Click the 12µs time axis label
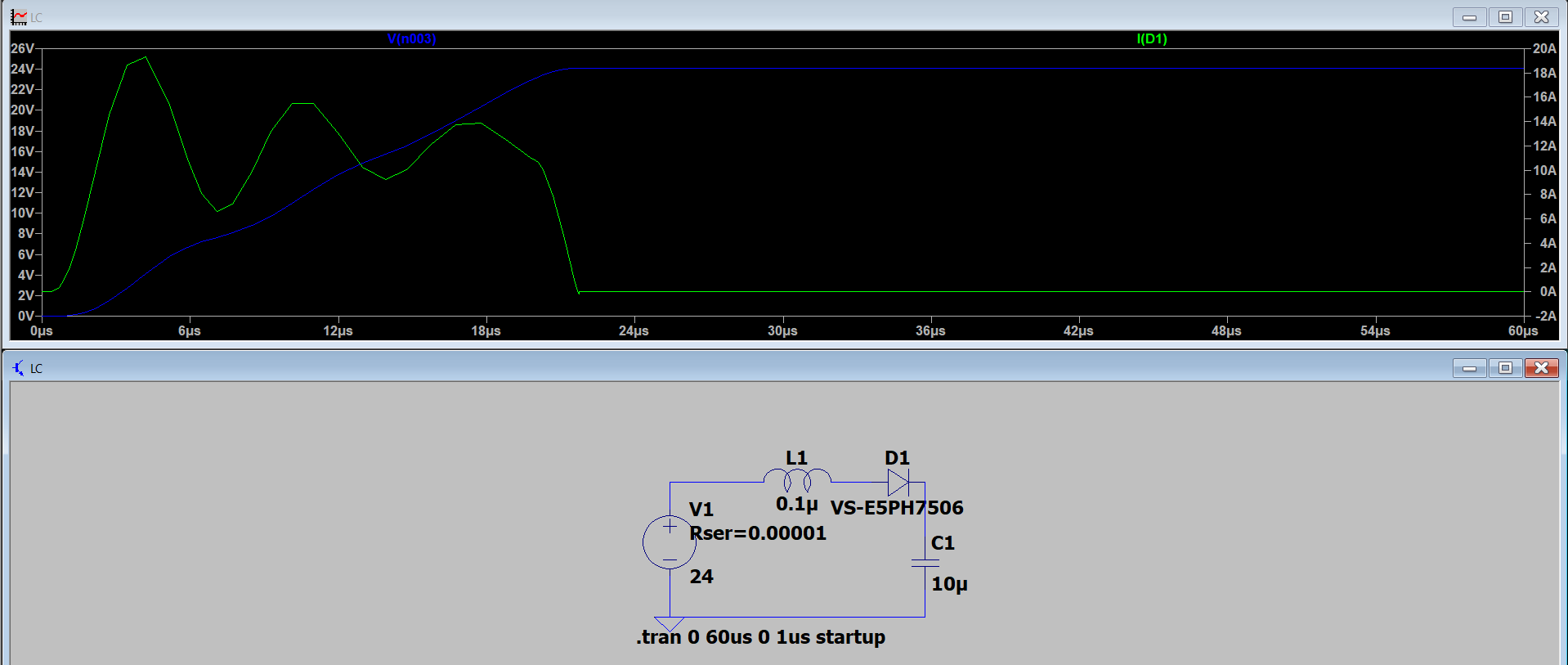This screenshot has height=665, width=1568. click(338, 330)
